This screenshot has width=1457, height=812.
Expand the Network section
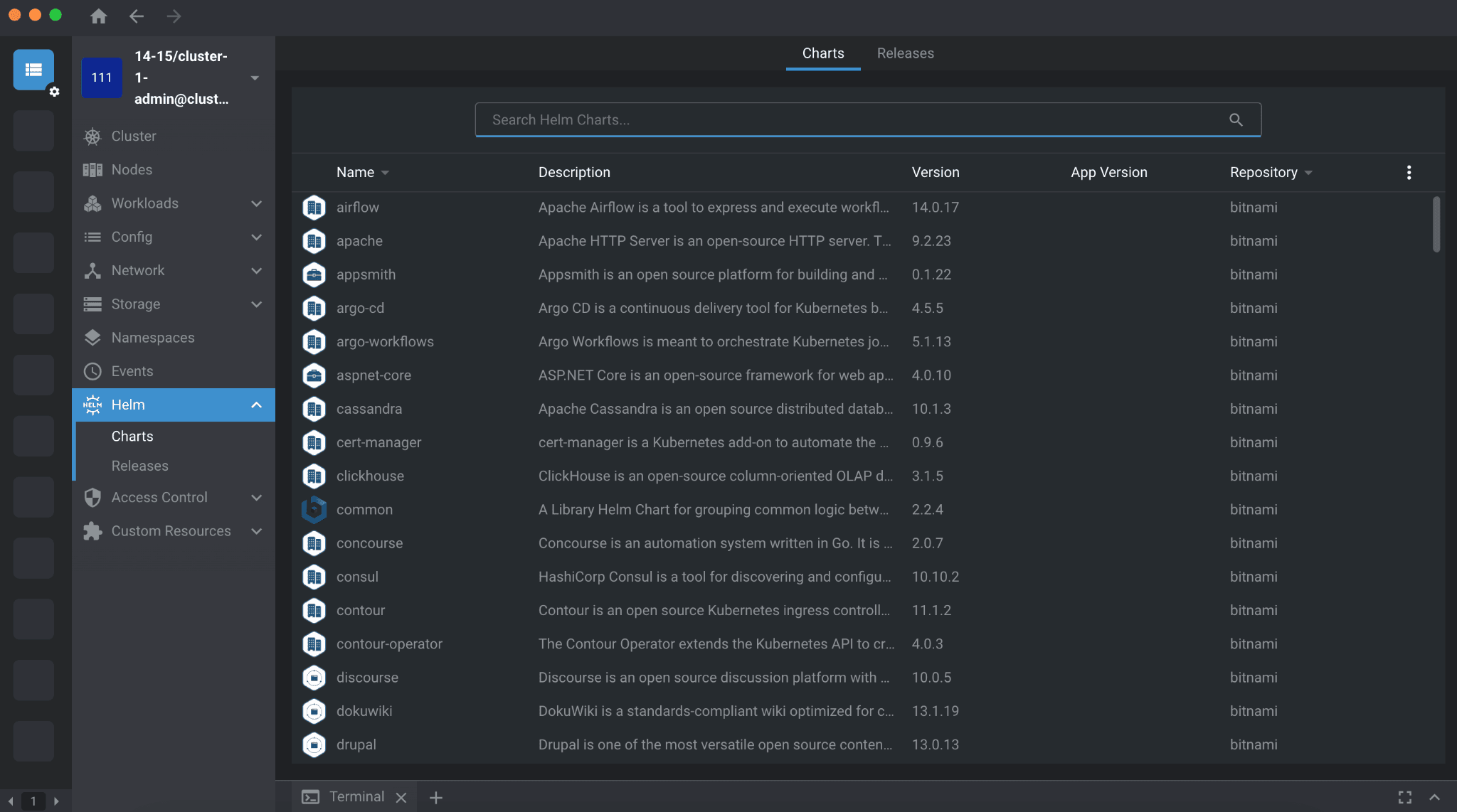coord(257,270)
